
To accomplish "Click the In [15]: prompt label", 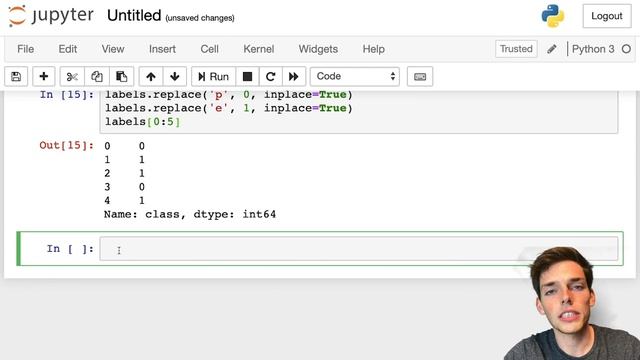I will pyautogui.click(x=67, y=95).
